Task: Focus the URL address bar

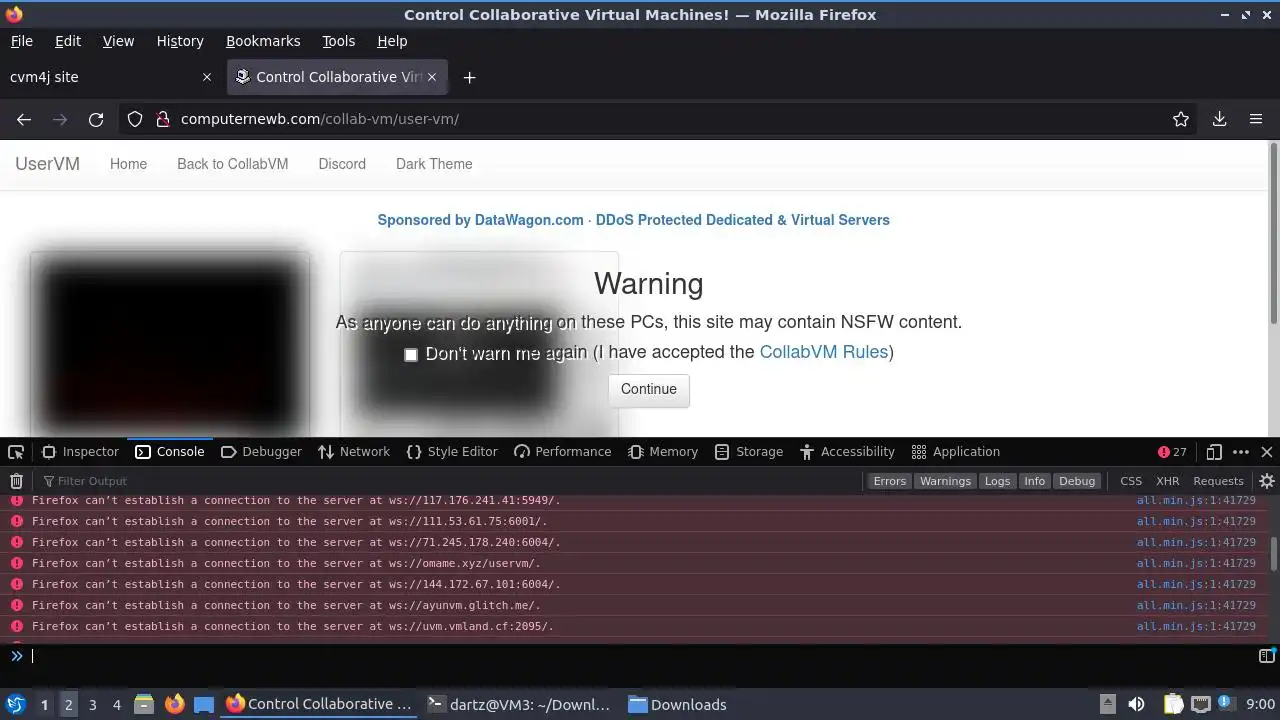Action: tap(660, 119)
